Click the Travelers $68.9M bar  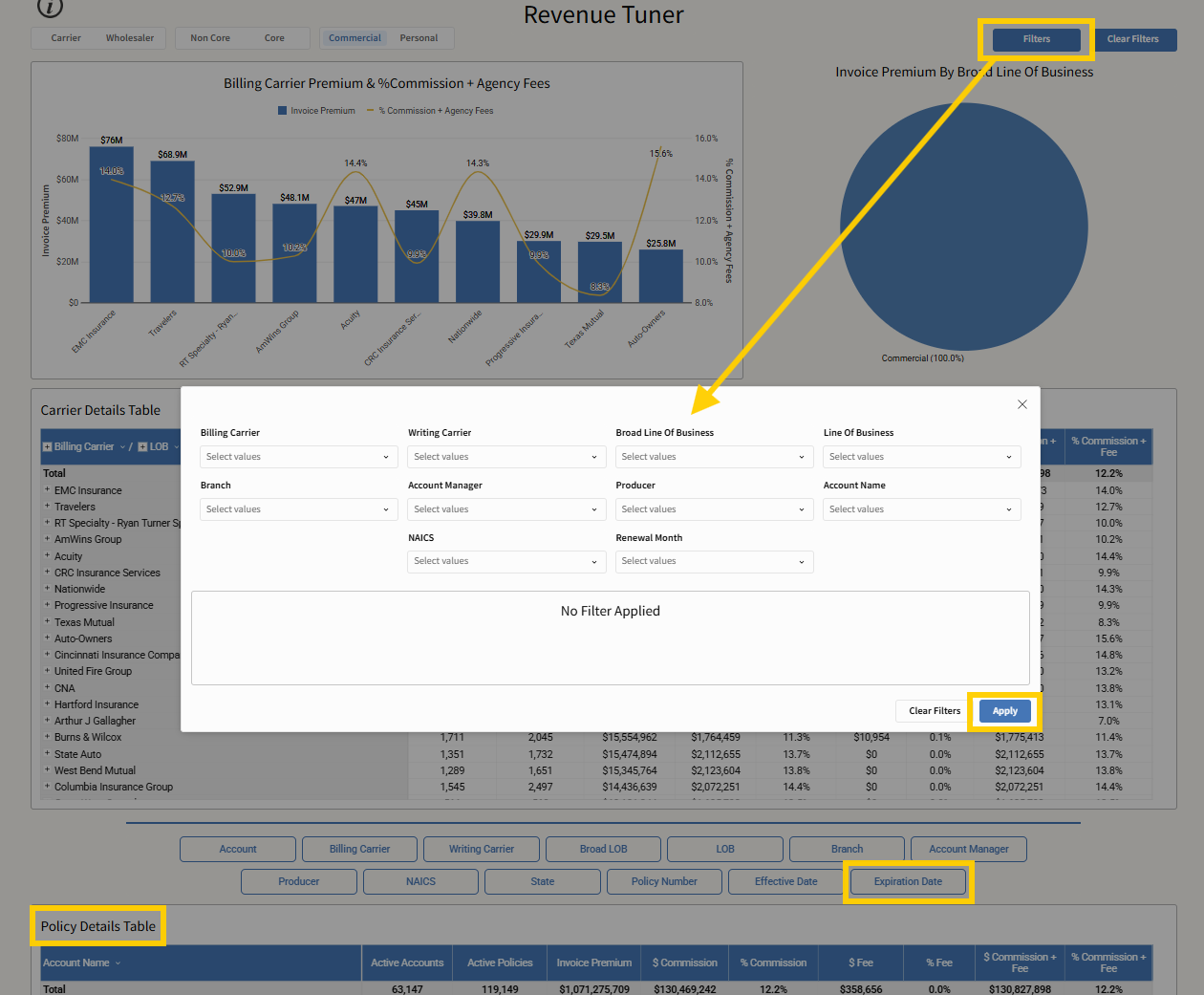click(x=172, y=232)
